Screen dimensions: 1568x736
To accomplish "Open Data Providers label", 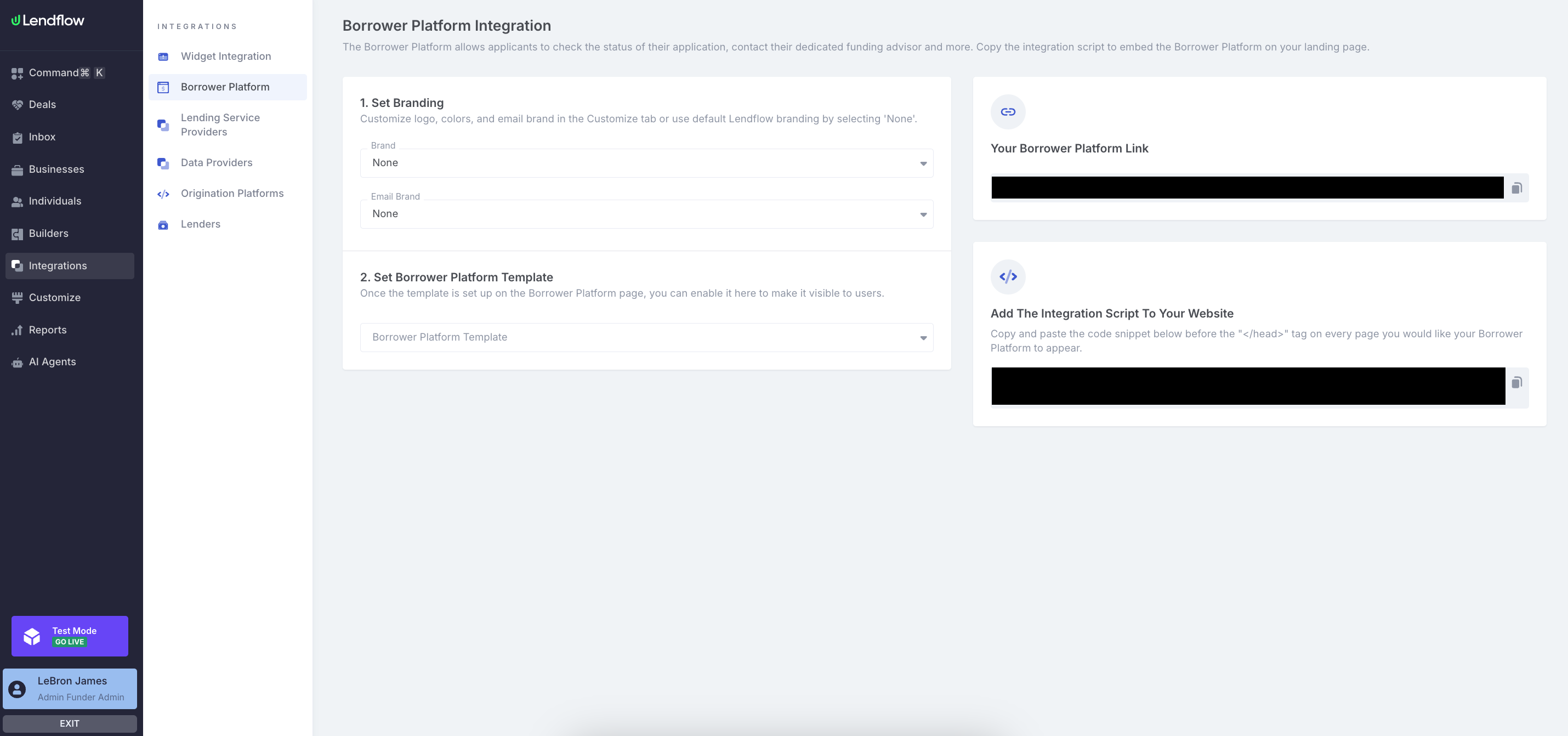I will coord(216,162).
